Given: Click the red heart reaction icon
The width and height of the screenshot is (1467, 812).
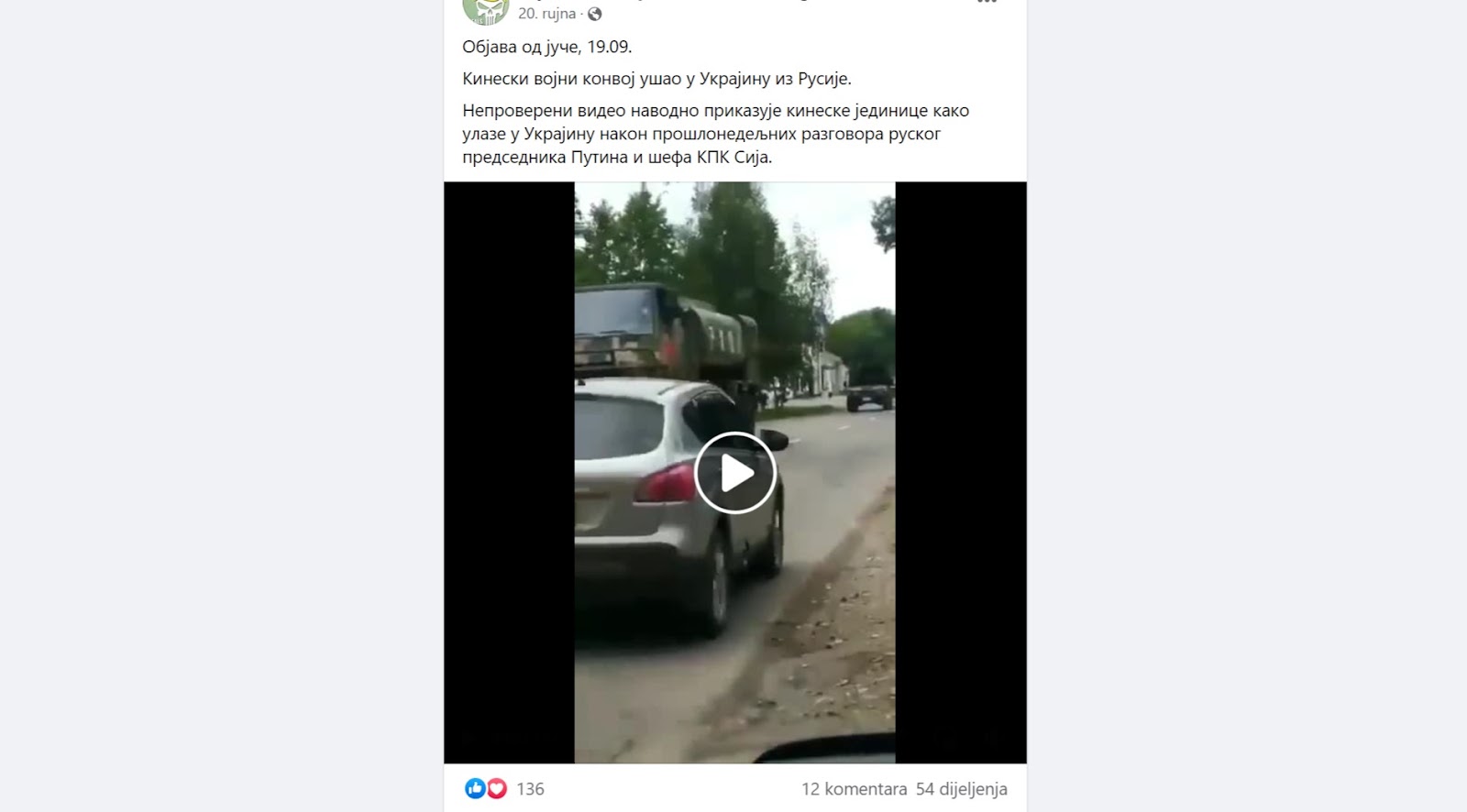Looking at the screenshot, I should point(496,788).
